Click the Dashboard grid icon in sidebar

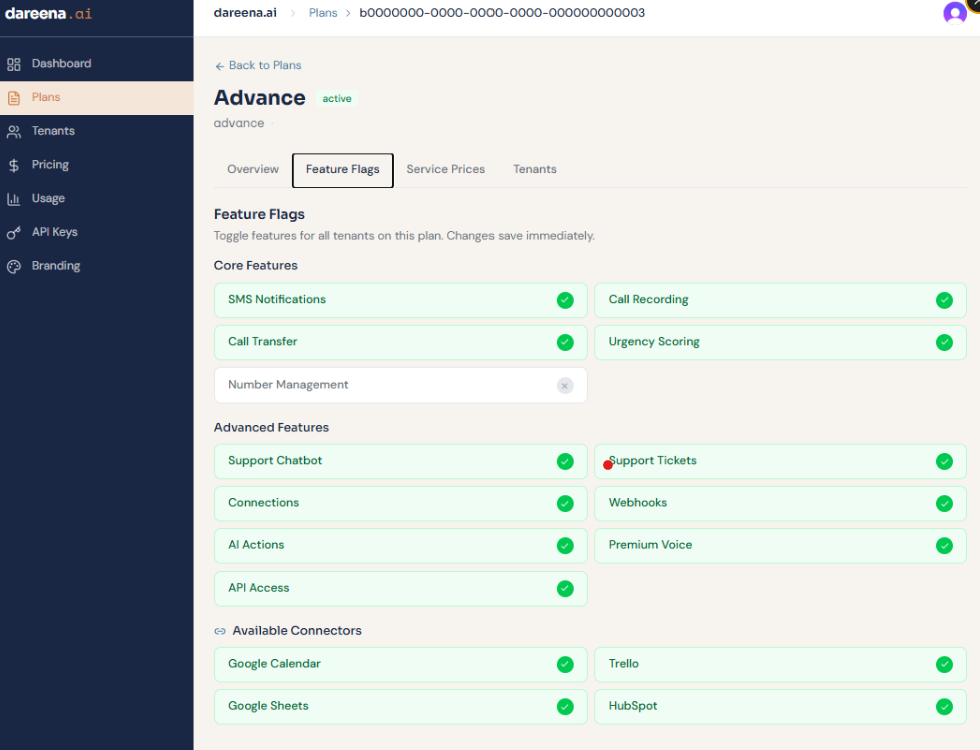[x=14, y=64]
